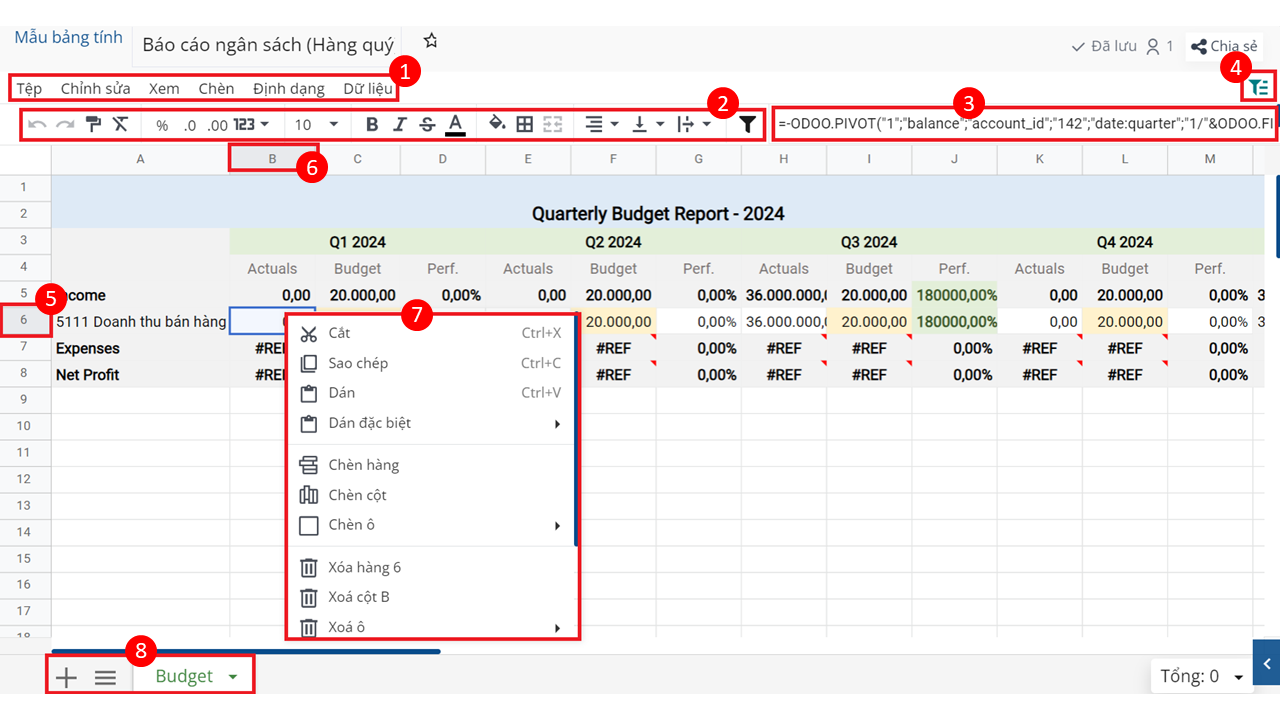
Task: Open the Xem menu
Action: (164, 88)
